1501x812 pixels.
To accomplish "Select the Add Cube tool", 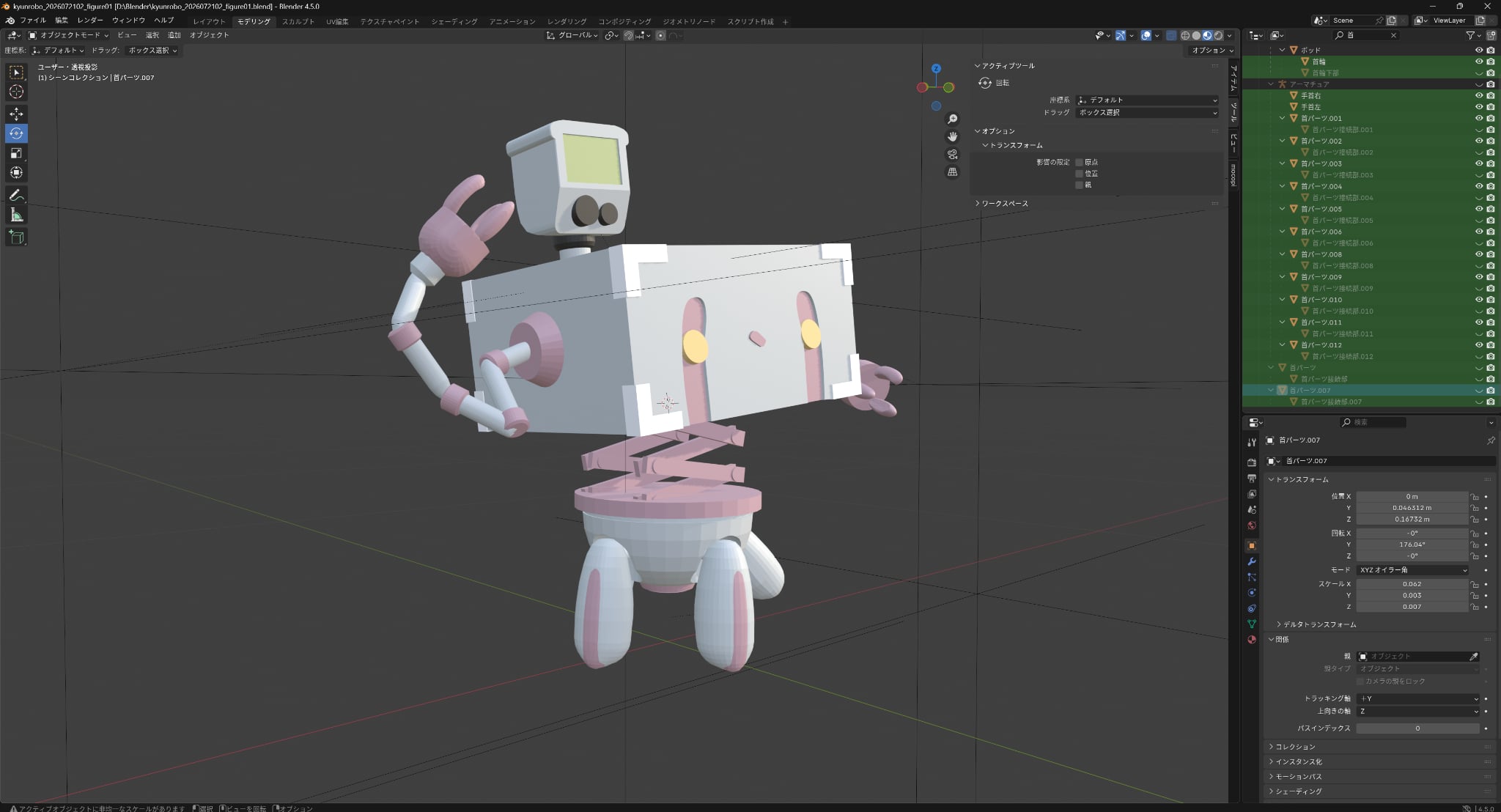I will tap(16, 237).
